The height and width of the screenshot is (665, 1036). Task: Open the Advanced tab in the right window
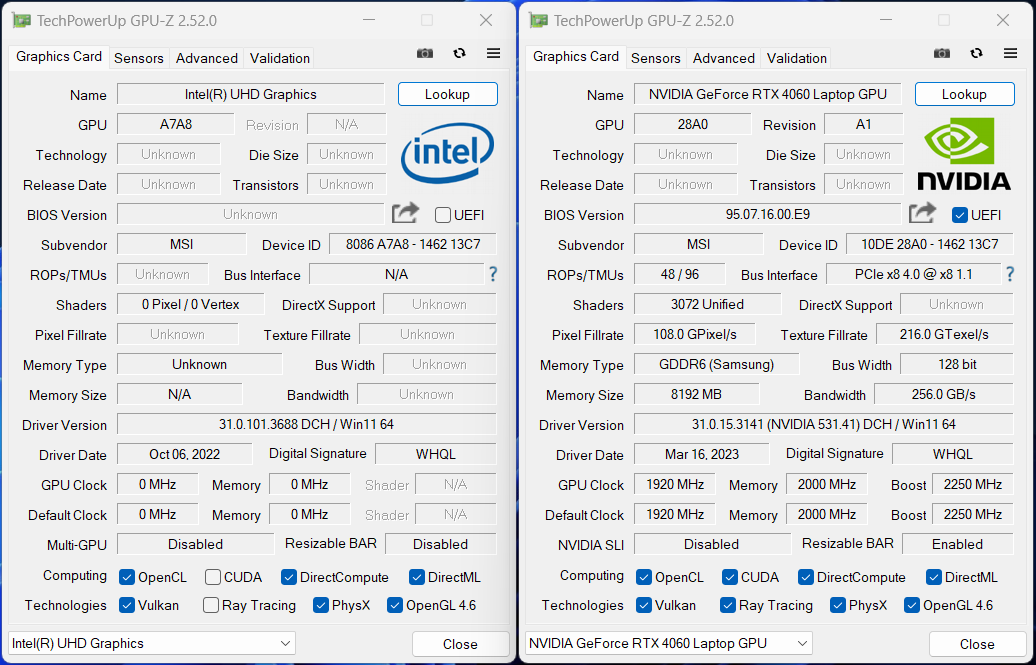click(723, 58)
